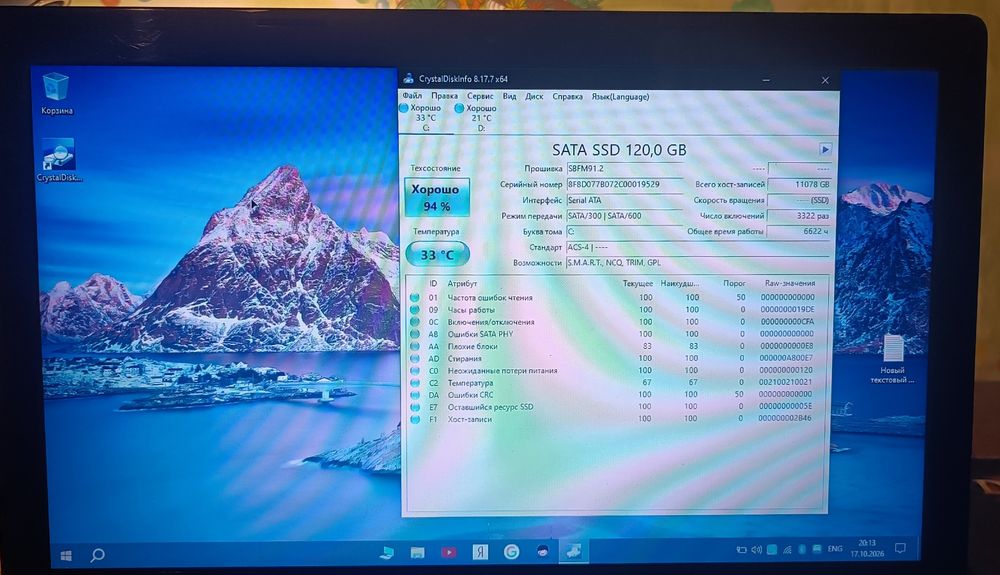This screenshot has width=1000, height=575.
Task: Open the Язык(Language) menu
Action: pos(621,96)
